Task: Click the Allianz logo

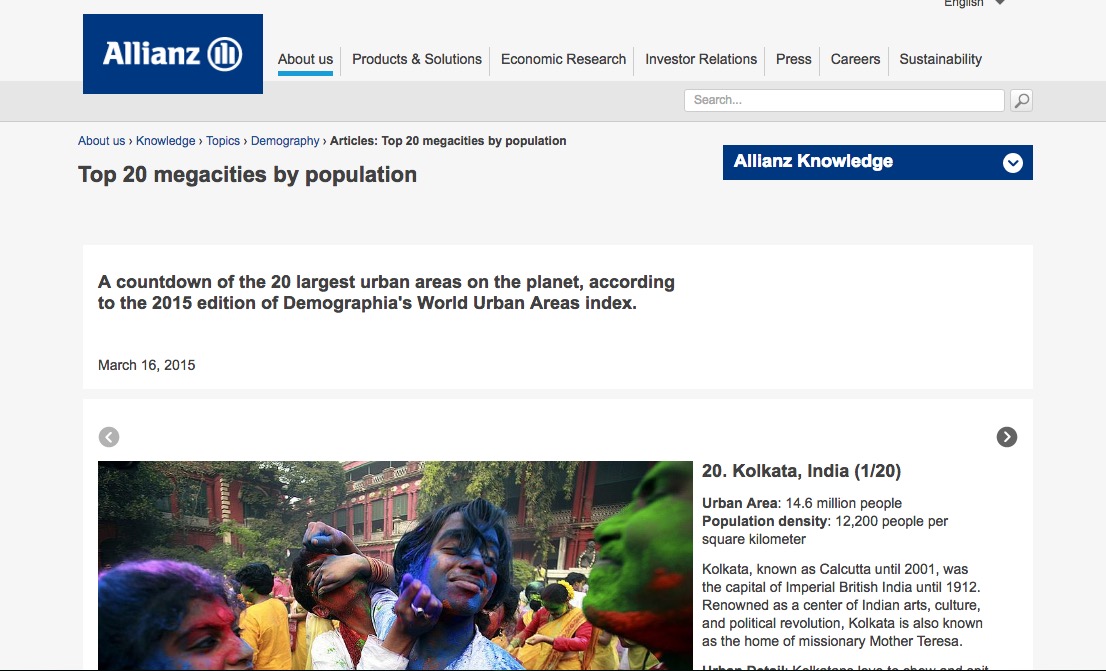Action: tap(173, 54)
